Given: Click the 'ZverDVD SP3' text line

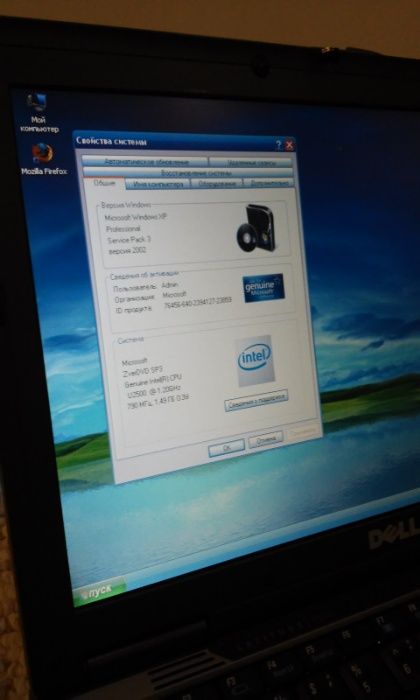Looking at the screenshot, I should point(142,370).
